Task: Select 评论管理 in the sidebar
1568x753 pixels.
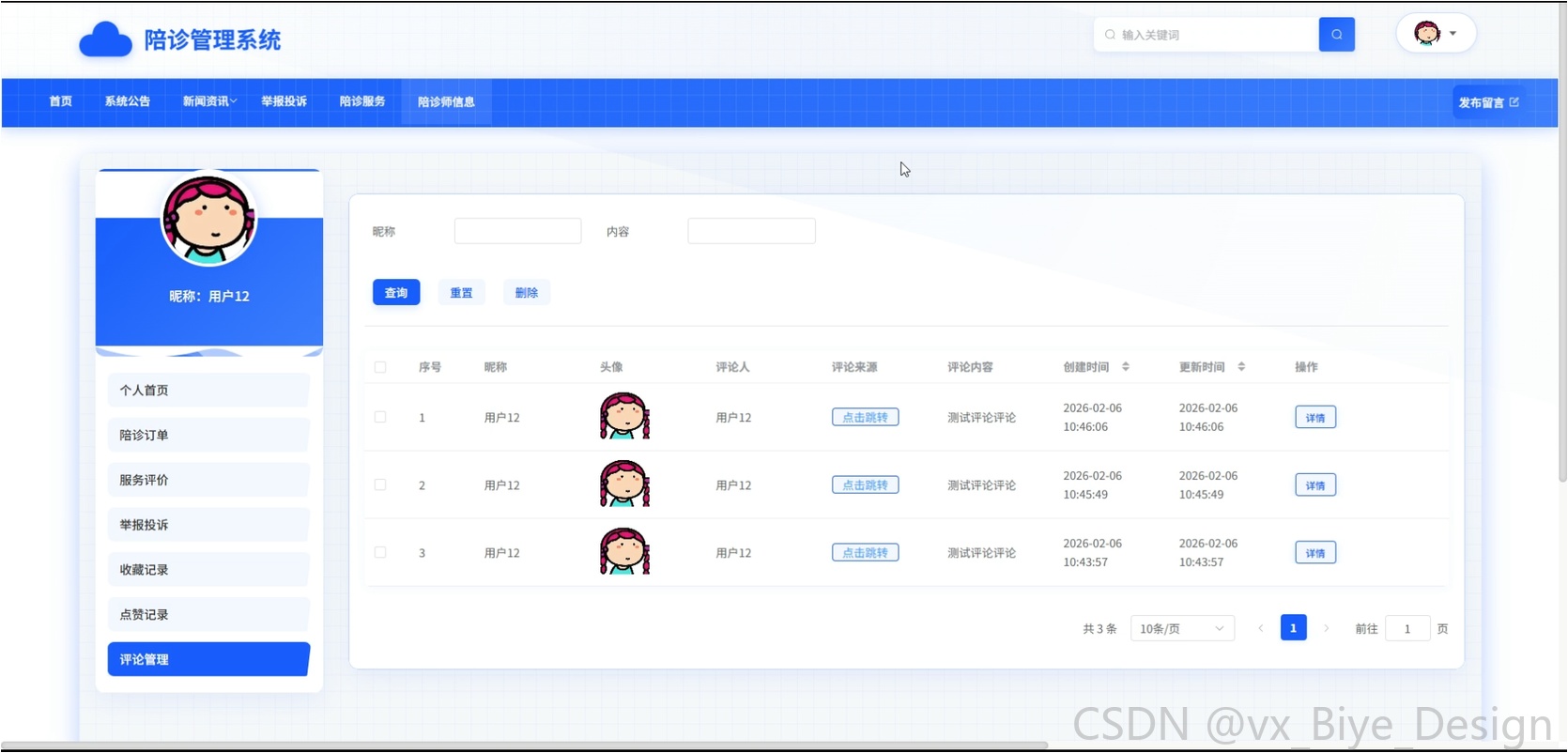Action: tap(208, 659)
